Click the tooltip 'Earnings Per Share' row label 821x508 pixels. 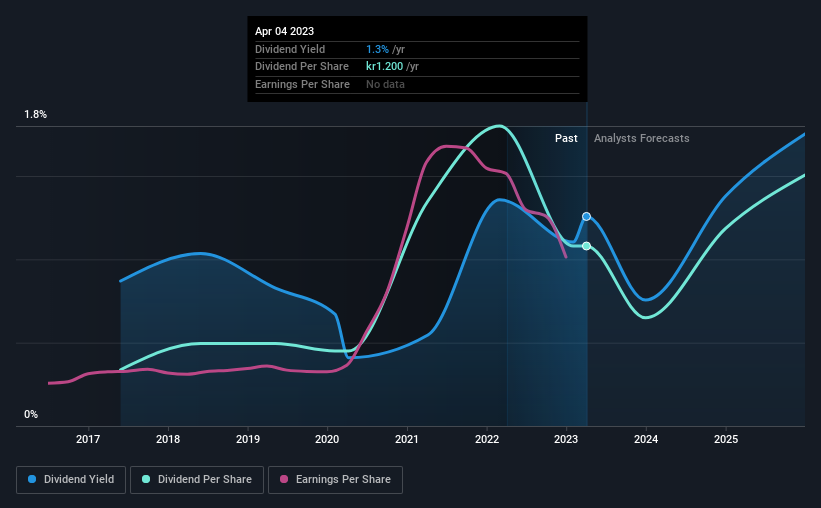(x=302, y=84)
